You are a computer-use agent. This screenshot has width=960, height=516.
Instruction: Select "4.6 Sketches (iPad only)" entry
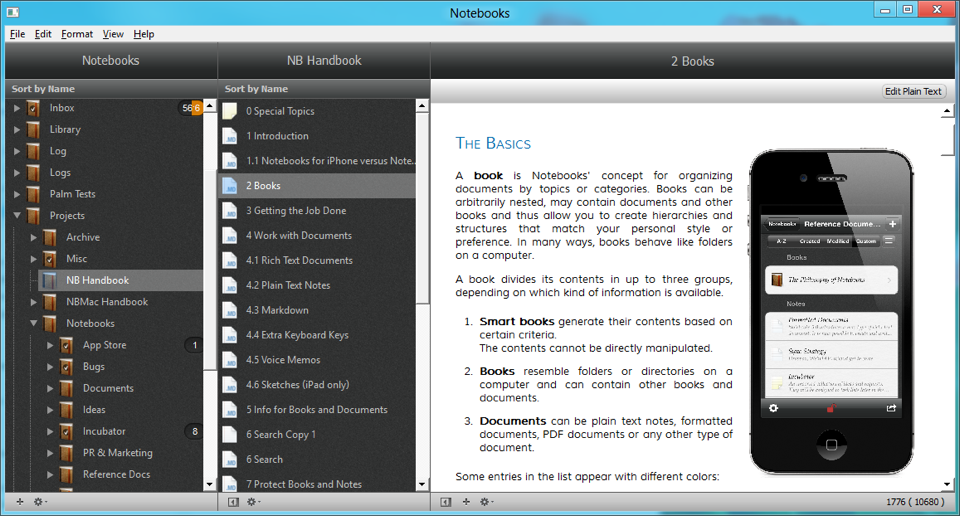tap(317, 385)
